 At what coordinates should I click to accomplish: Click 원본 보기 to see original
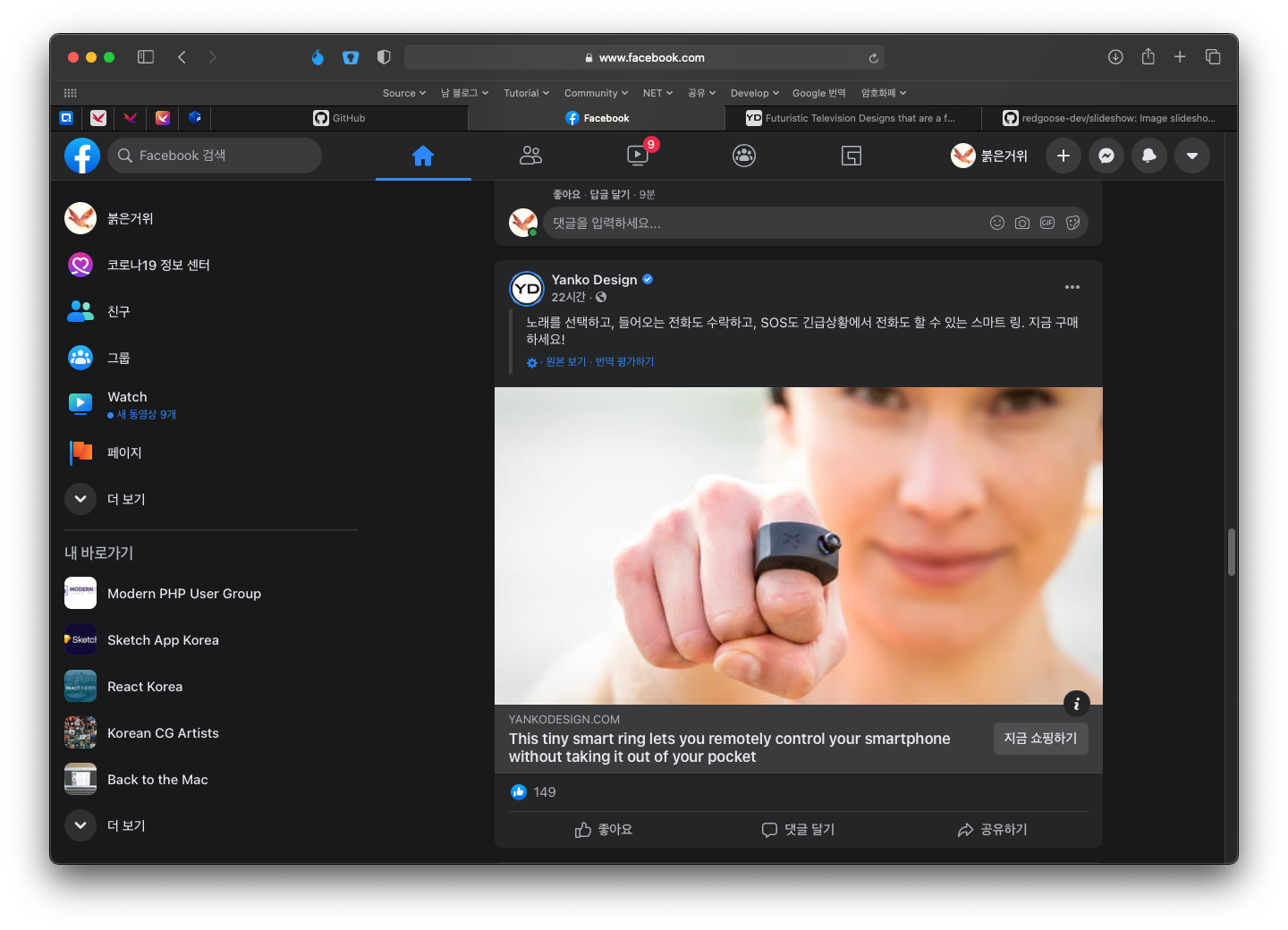point(565,361)
